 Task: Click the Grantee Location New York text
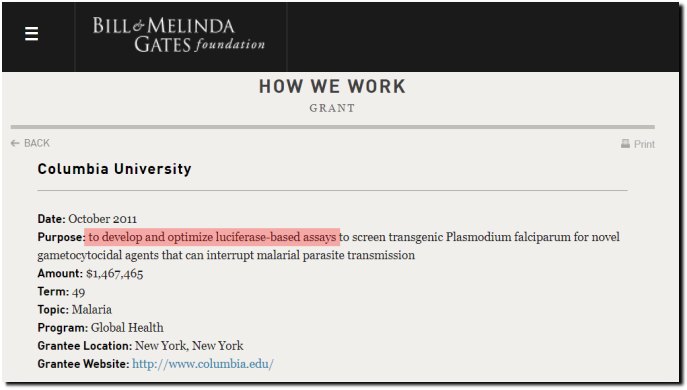click(189, 346)
